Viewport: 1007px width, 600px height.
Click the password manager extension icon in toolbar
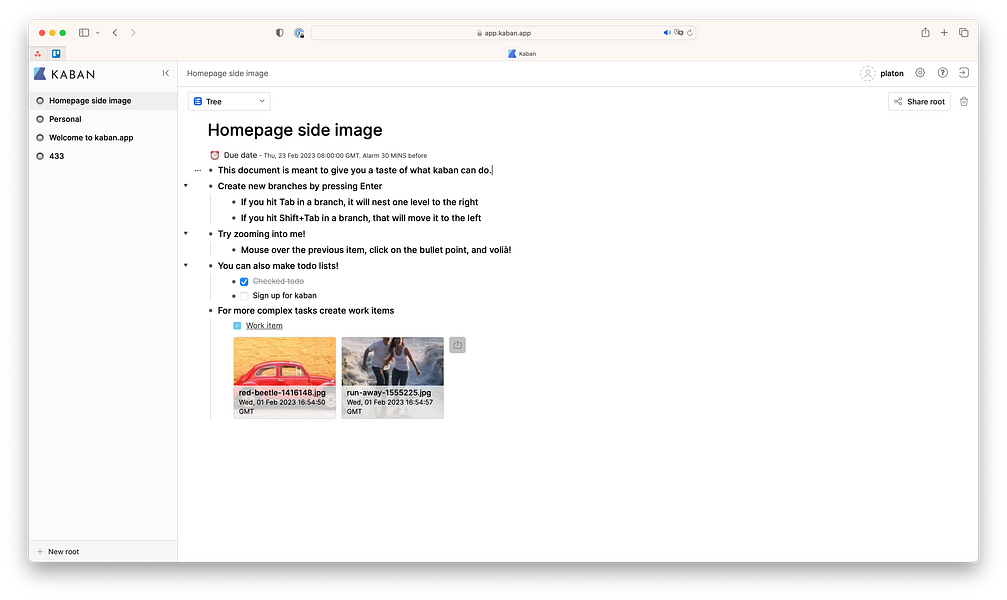click(299, 33)
